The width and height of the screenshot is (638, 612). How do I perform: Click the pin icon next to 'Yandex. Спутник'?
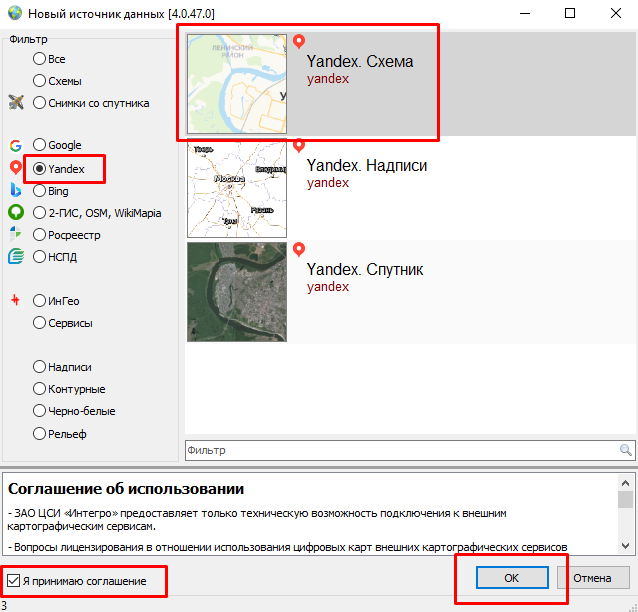click(299, 249)
